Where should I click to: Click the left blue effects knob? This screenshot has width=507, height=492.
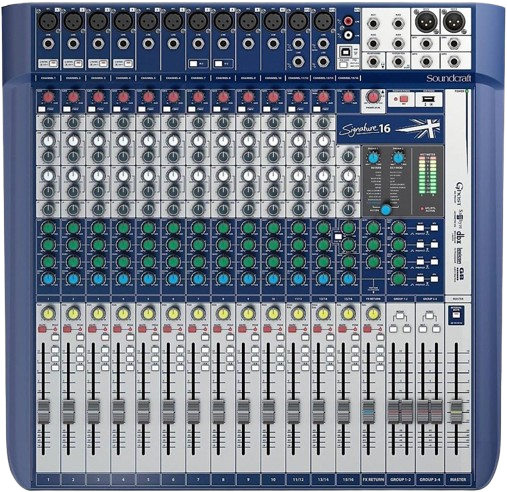pyautogui.click(x=373, y=158)
